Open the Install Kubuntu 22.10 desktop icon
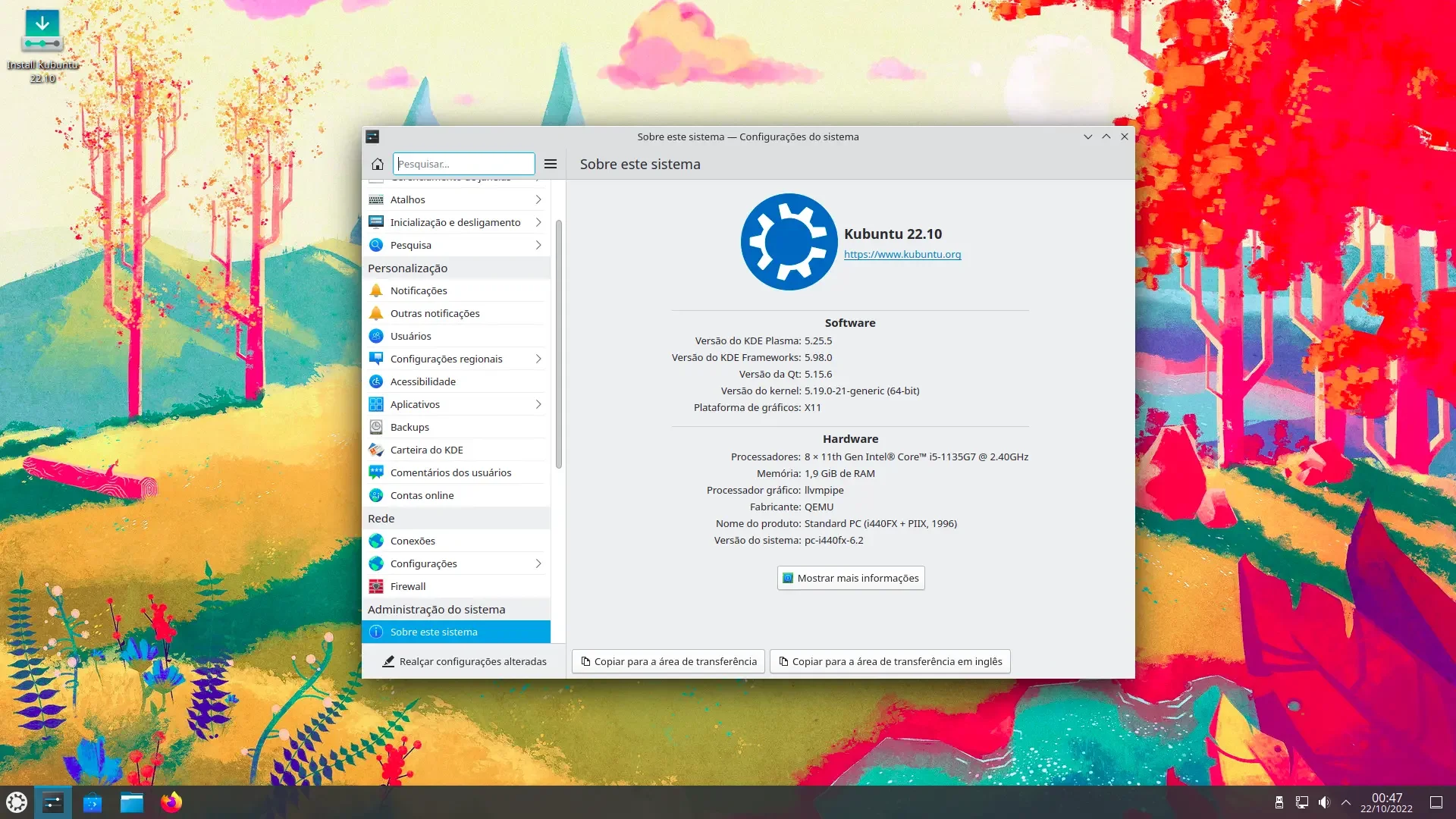The width and height of the screenshot is (1456, 819). coord(42,45)
